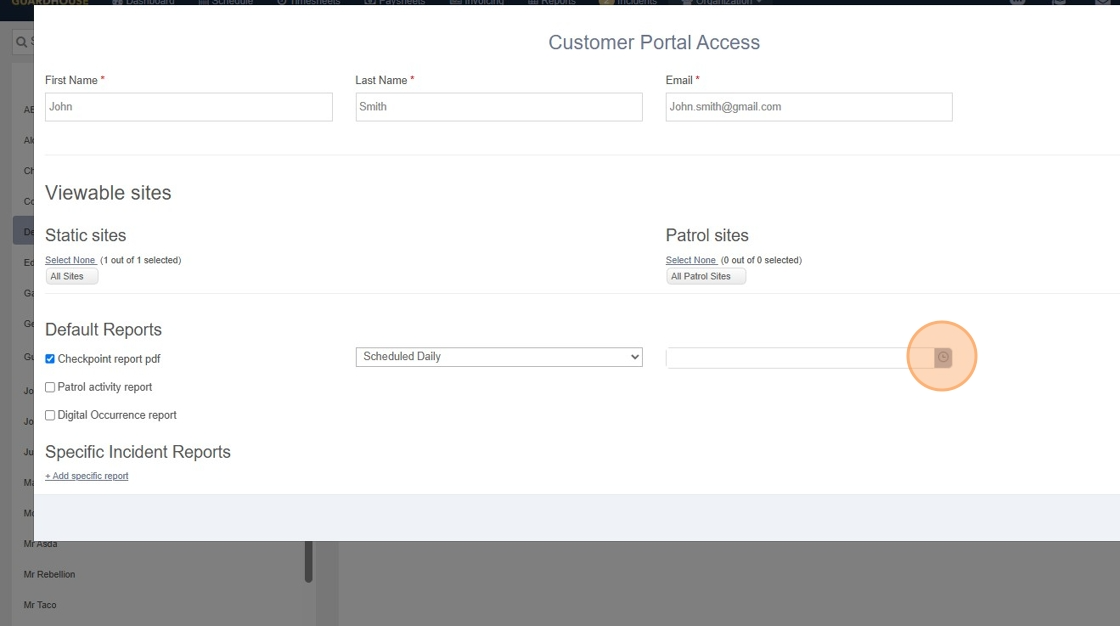The image size is (1120, 626).
Task: Tick Digital Occurrence report checkbox
Action: [x=50, y=415]
